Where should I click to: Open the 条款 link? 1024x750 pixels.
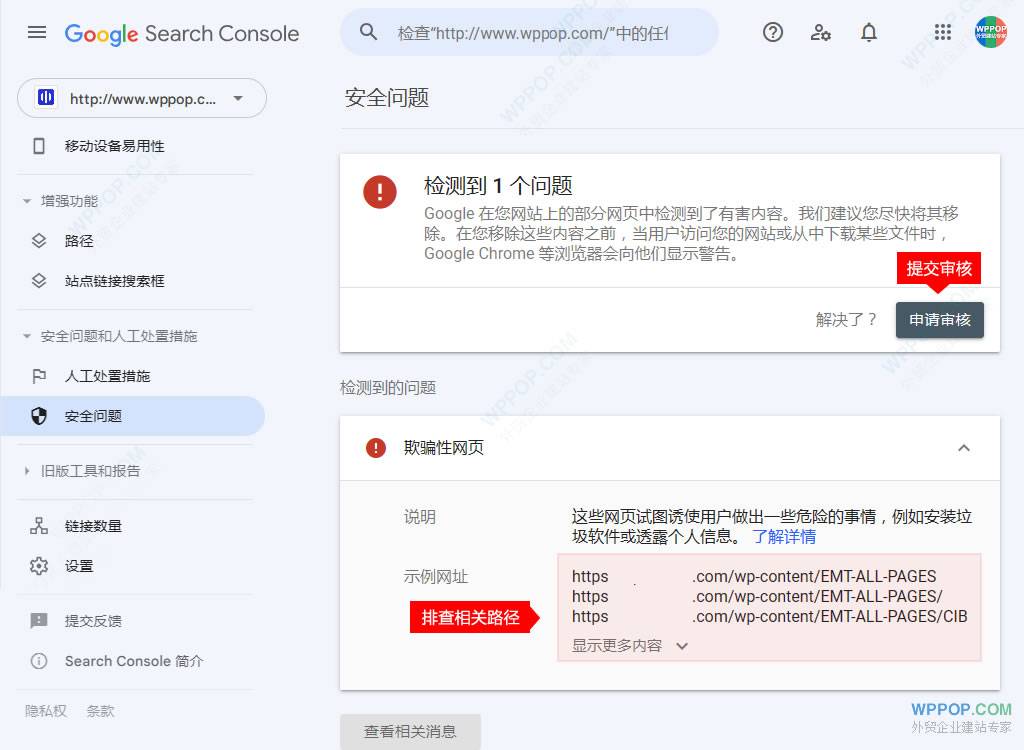click(100, 711)
